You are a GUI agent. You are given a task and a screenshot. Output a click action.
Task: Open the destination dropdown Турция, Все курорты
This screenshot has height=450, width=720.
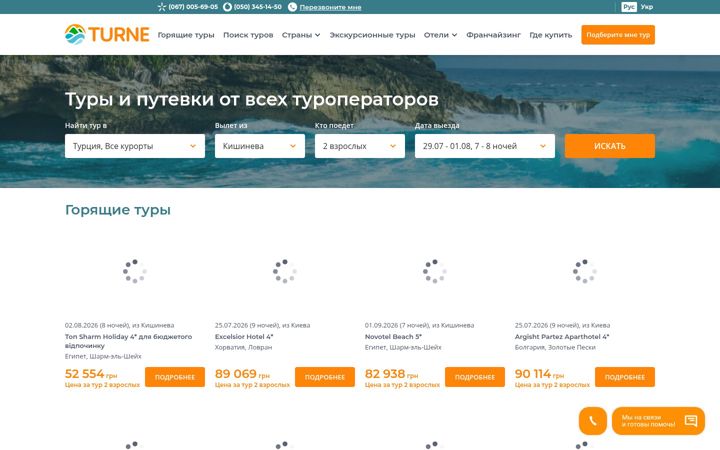[135, 146]
